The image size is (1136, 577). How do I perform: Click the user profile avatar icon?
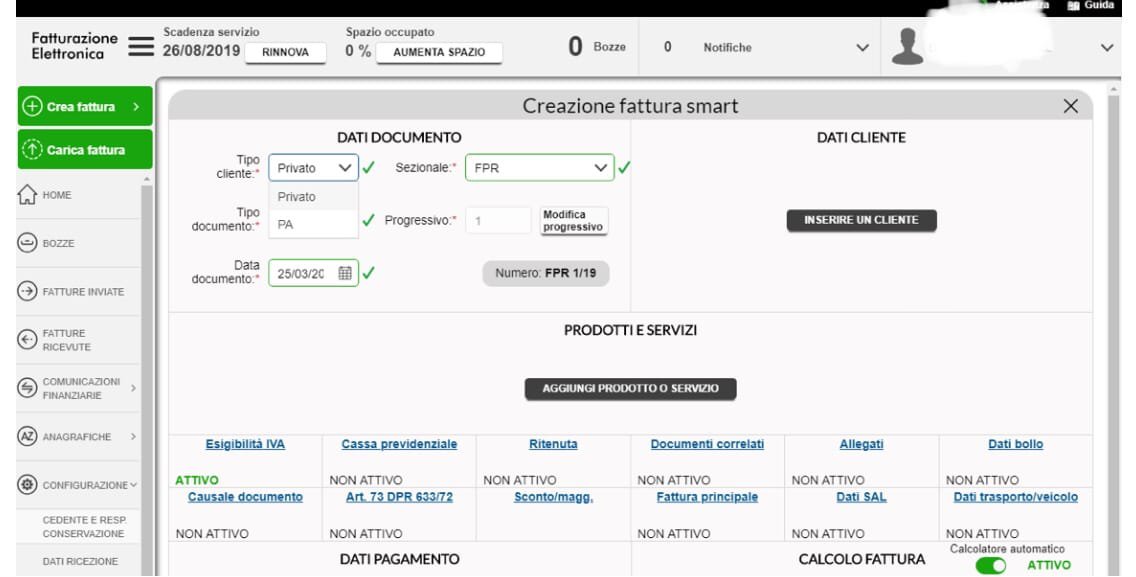(907, 47)
